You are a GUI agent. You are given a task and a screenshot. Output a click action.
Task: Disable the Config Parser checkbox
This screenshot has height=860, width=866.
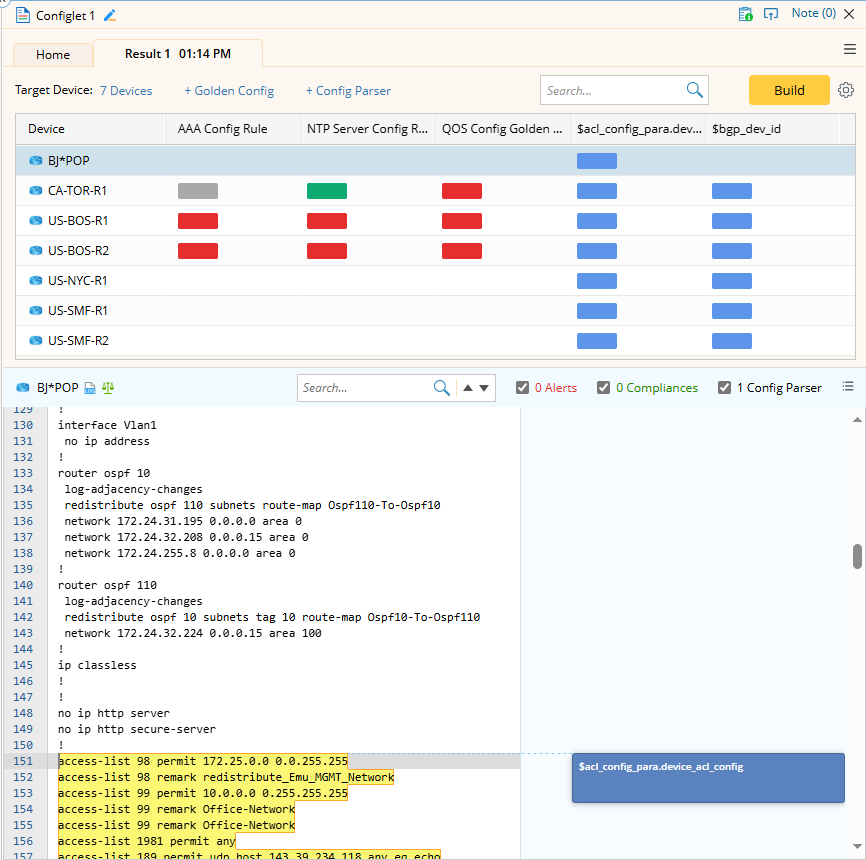click(x=725, y=388)
